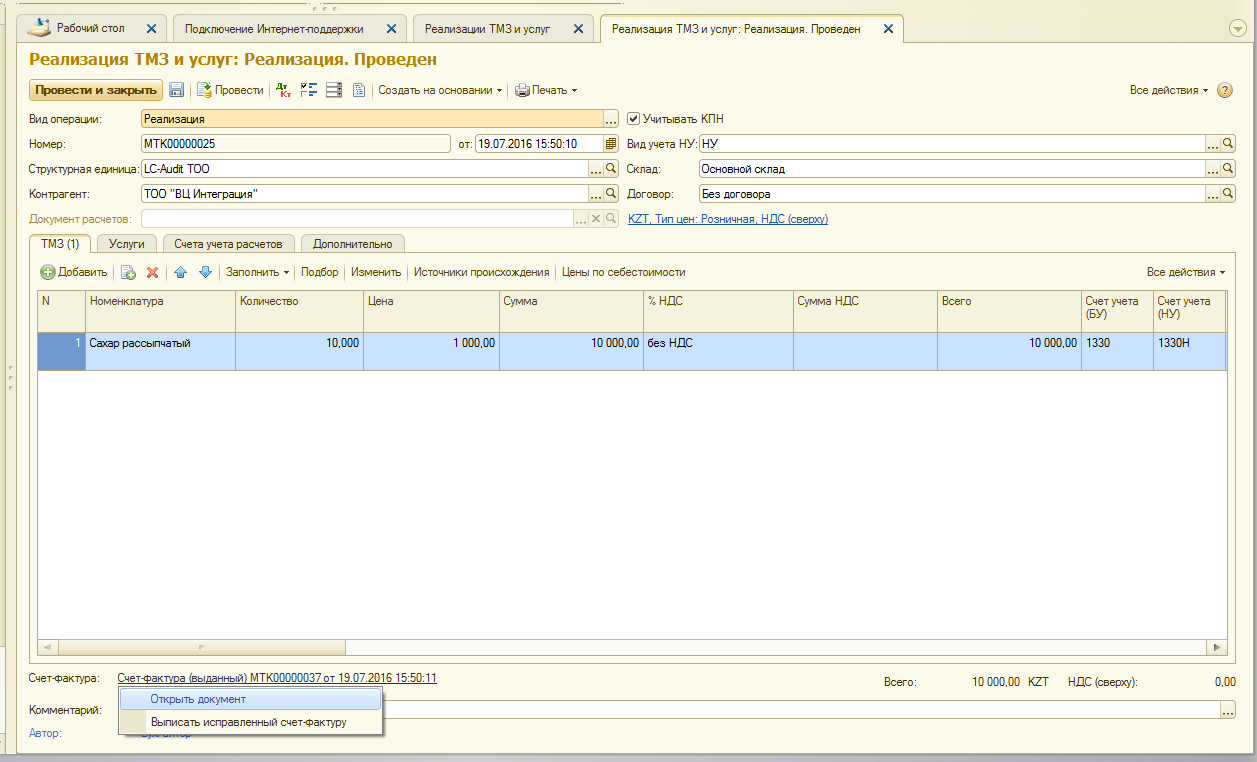The image size is (1257, 762).
Task: Click Провести и закрыть button
Action: 96,90
